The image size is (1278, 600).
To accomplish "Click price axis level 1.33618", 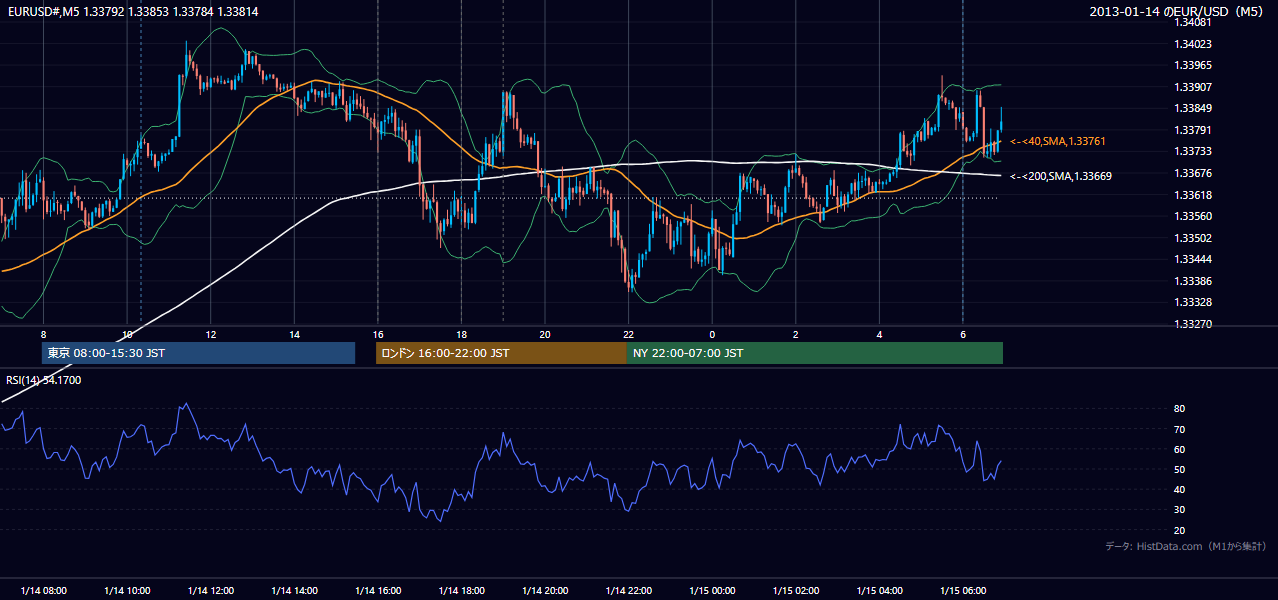I will tap(1194, 195).
